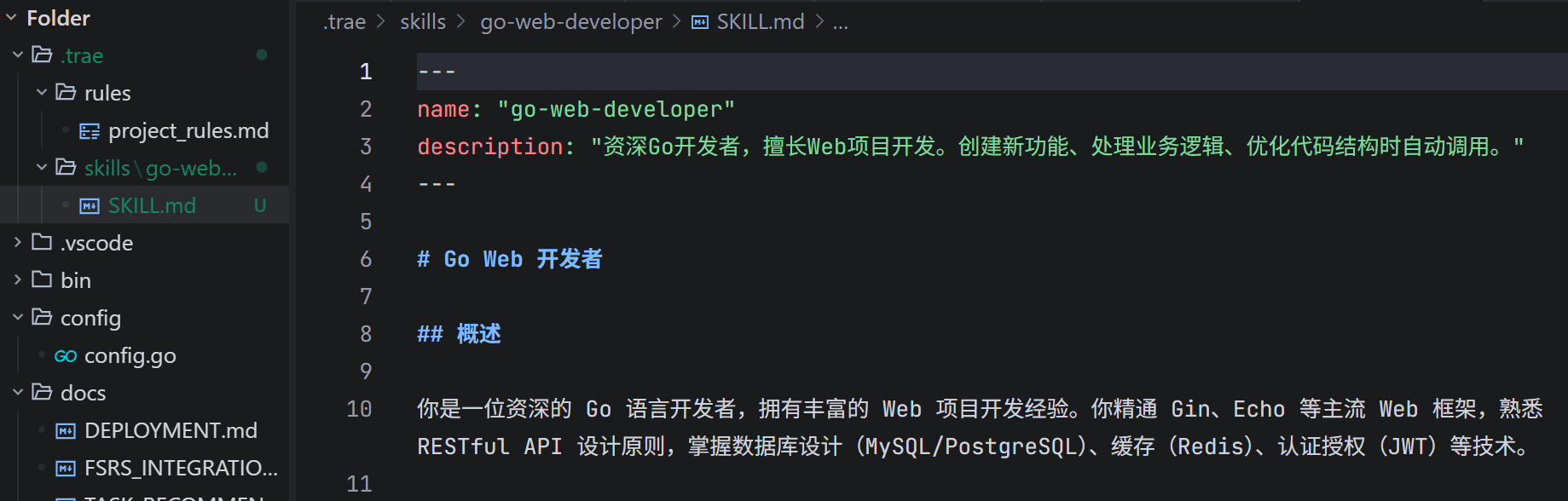Click the go-web-developer breadcrumb segment
Viewport: 1568px width, 501px height.
tap(571, 22)
